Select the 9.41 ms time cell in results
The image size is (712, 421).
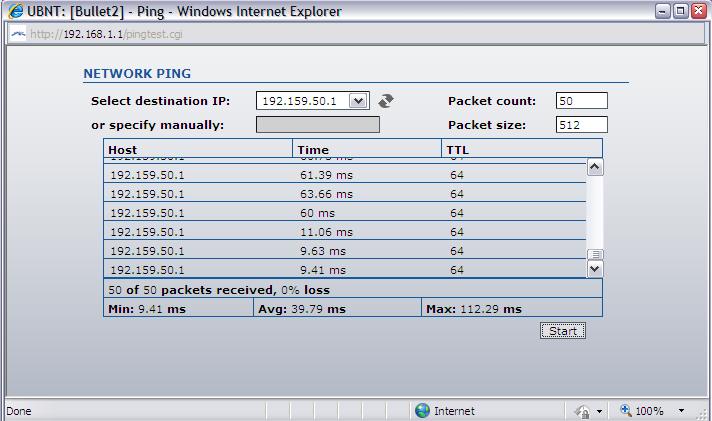pyautogui.click(x=322, y=270)
